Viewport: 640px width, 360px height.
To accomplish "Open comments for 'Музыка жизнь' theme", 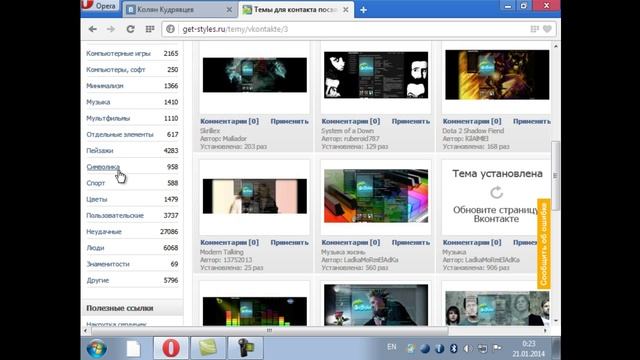I will pyautogui.click(x=351, y=242).
